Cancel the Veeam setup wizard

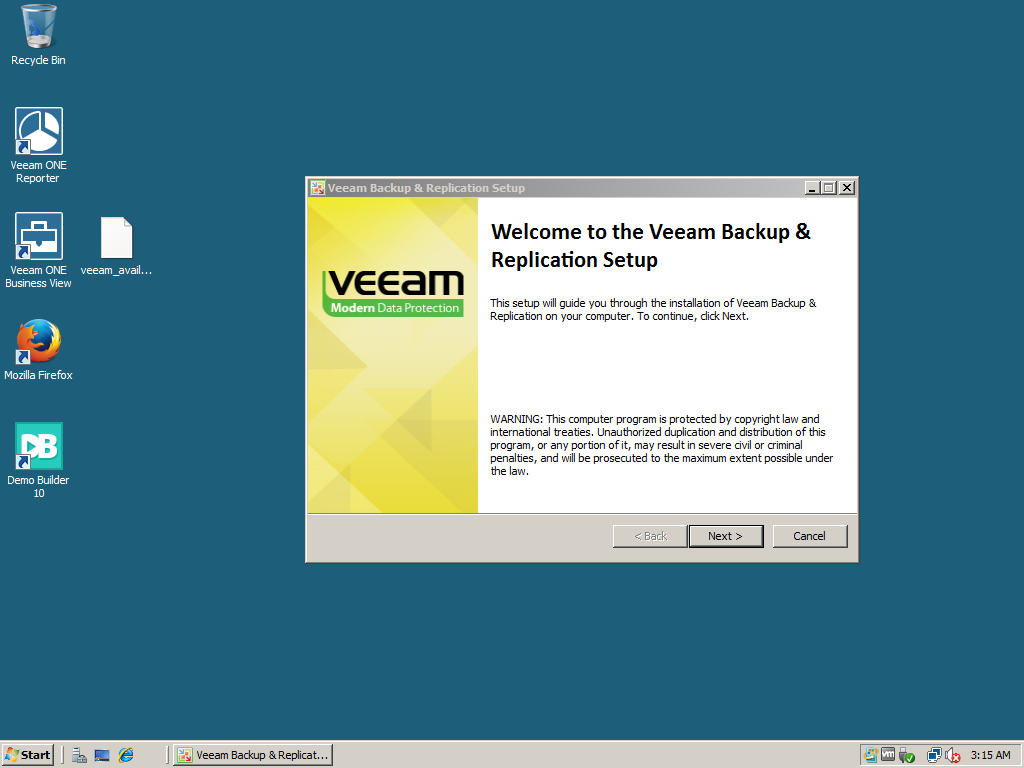(x=810, y=536)
